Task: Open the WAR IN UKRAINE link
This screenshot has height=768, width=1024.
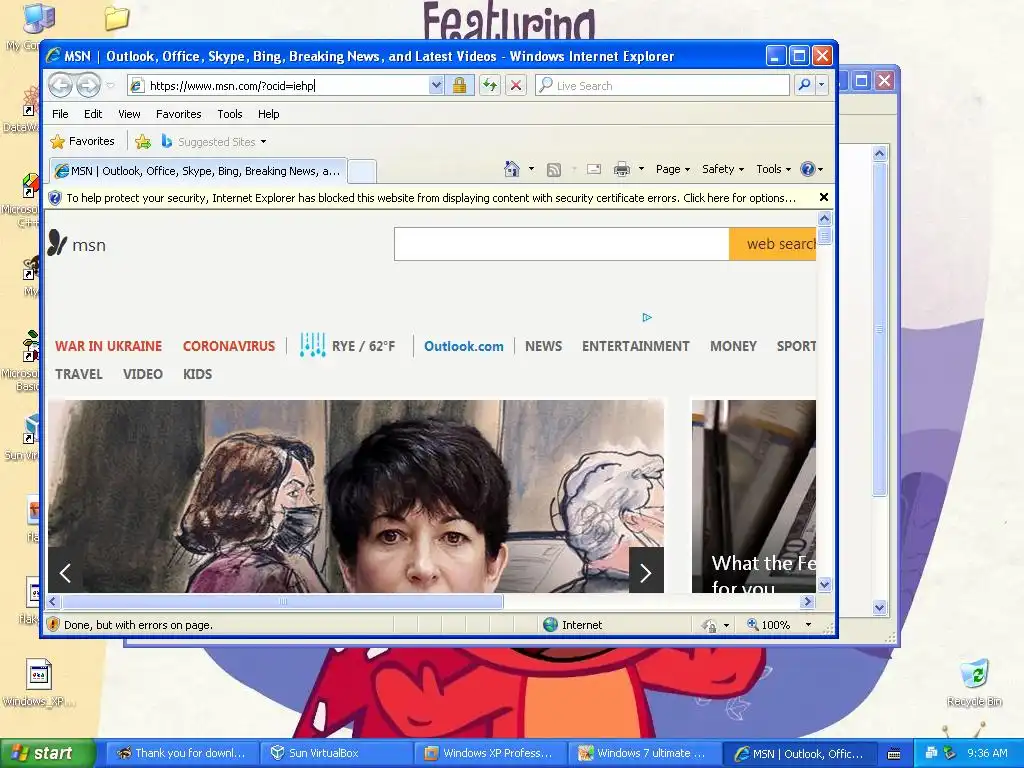Action: tap(108, 346)
